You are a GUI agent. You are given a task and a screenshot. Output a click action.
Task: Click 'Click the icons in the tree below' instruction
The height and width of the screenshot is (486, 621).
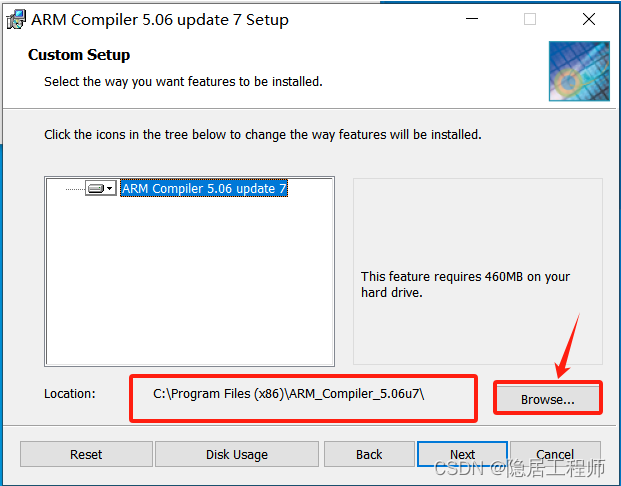263,135
